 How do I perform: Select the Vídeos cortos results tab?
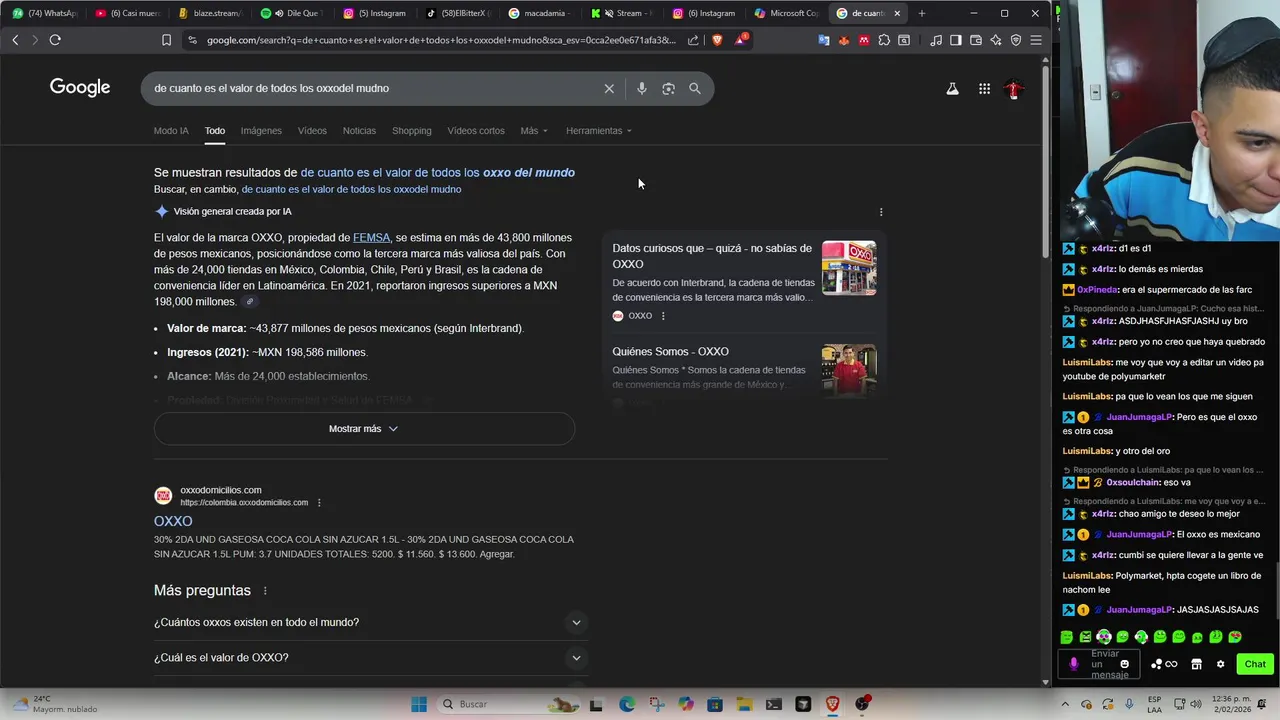point(476,131)
